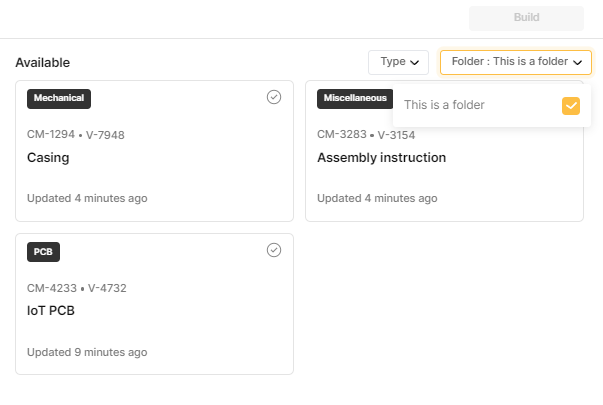
Task: Click CM-1294 V-7948 identifier text
Action: (x=76, y=135)
